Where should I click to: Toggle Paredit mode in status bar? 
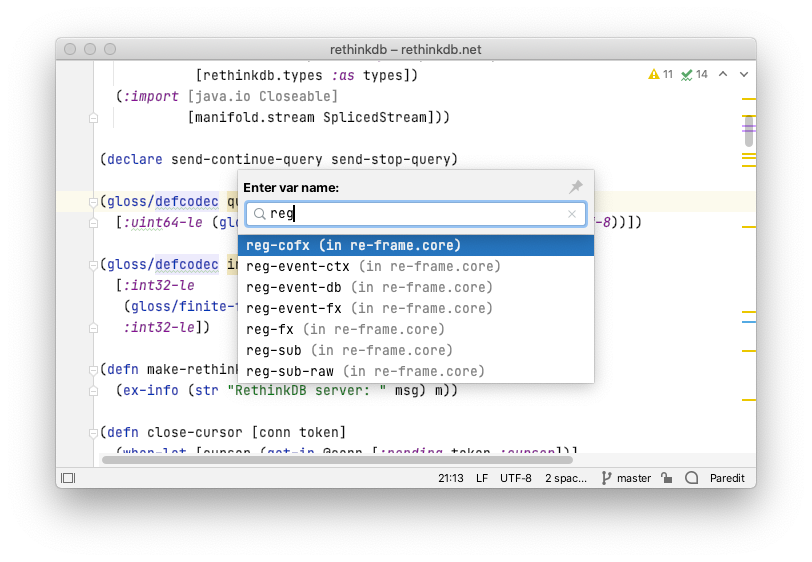tap(727, 478)
